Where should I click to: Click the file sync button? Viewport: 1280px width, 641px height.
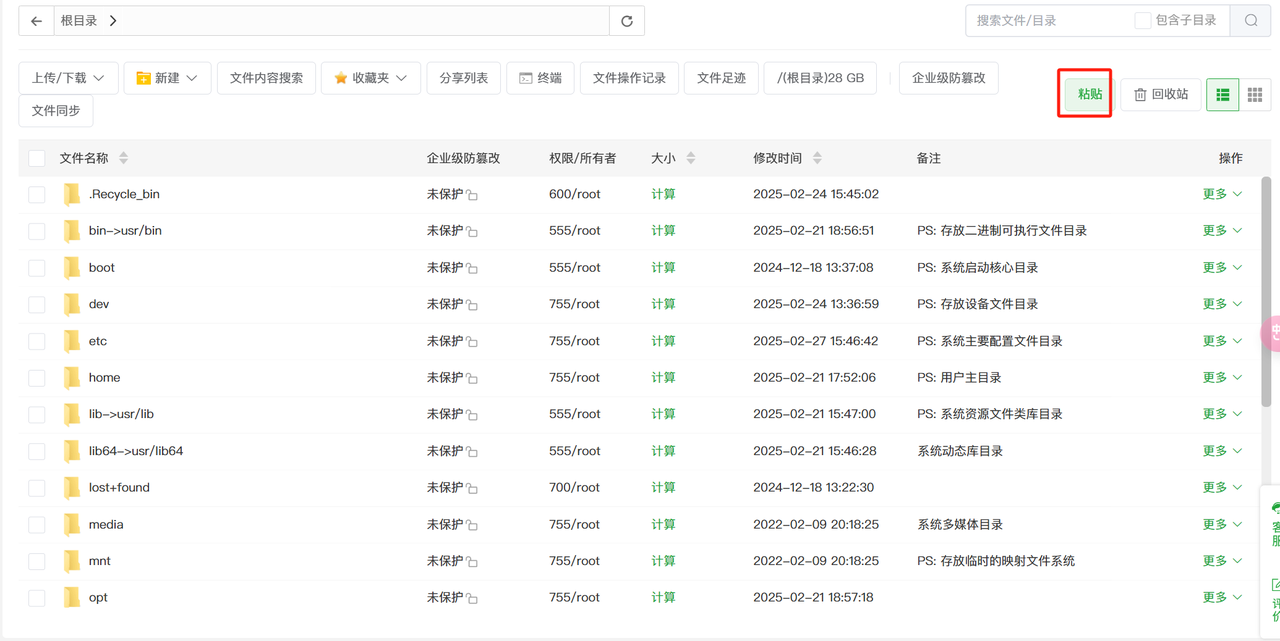(x=56, y=111)
